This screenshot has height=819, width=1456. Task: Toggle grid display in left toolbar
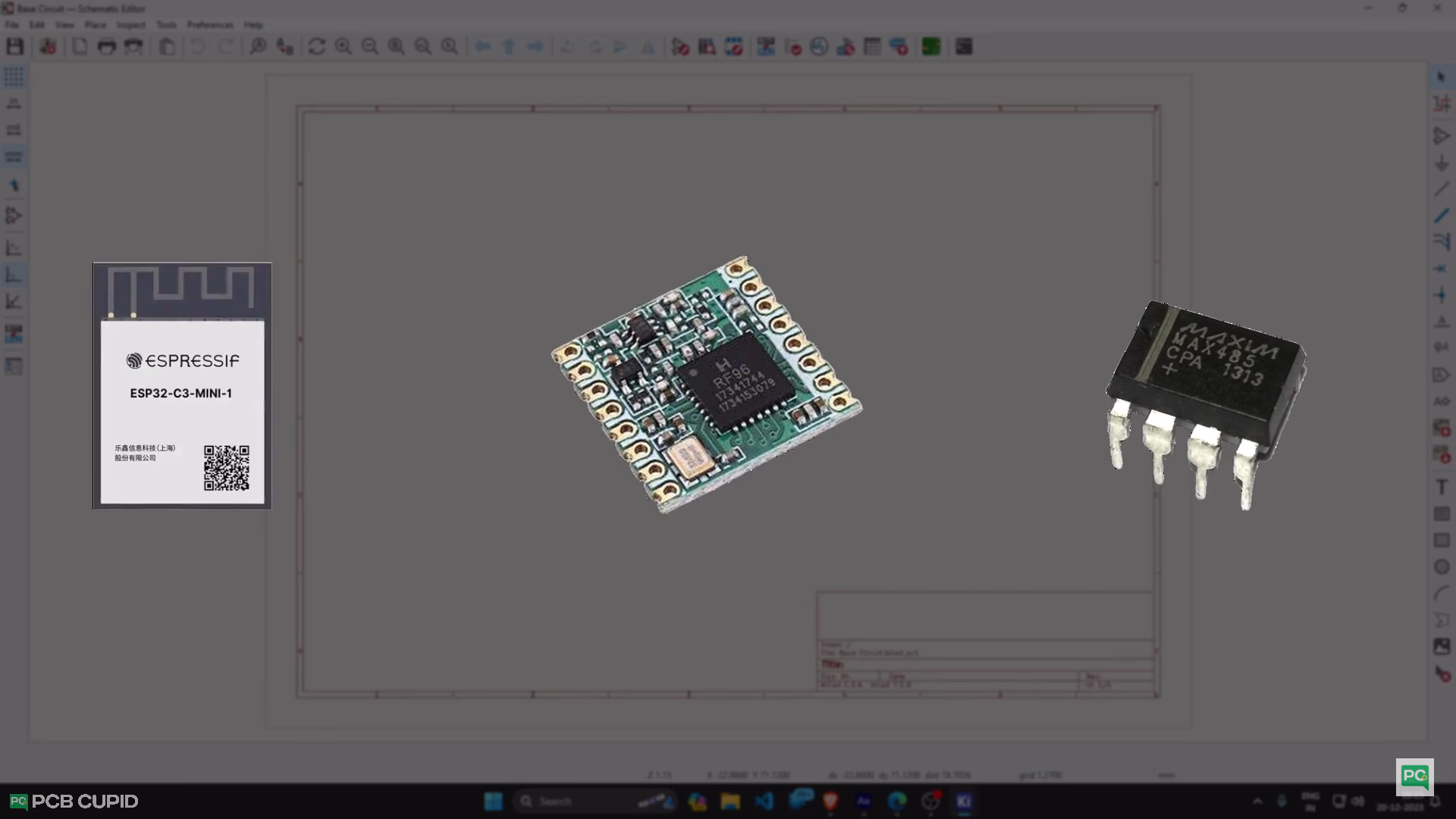coord(14,77)
